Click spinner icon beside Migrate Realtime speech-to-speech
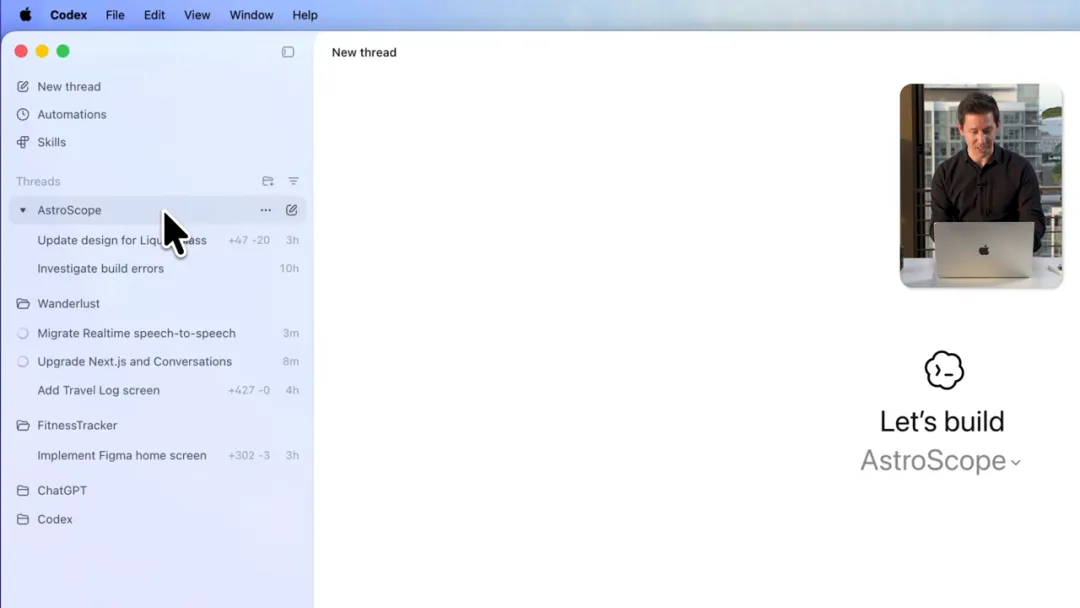 23,333
